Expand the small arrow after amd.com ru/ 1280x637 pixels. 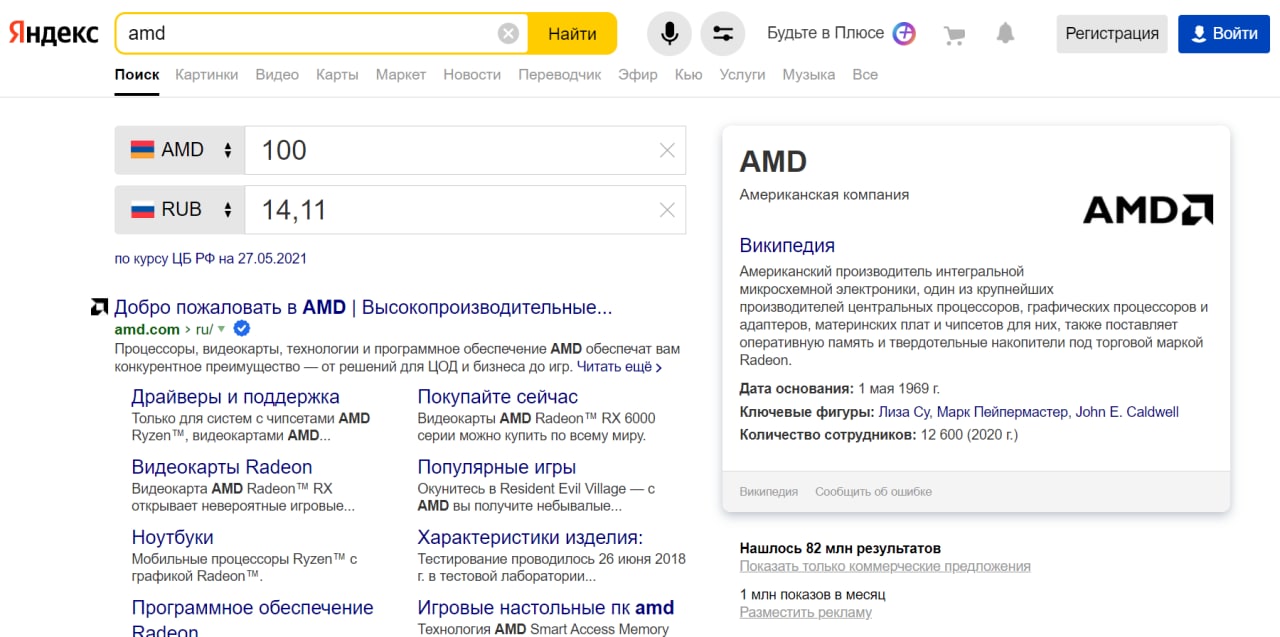click(222, 330)
